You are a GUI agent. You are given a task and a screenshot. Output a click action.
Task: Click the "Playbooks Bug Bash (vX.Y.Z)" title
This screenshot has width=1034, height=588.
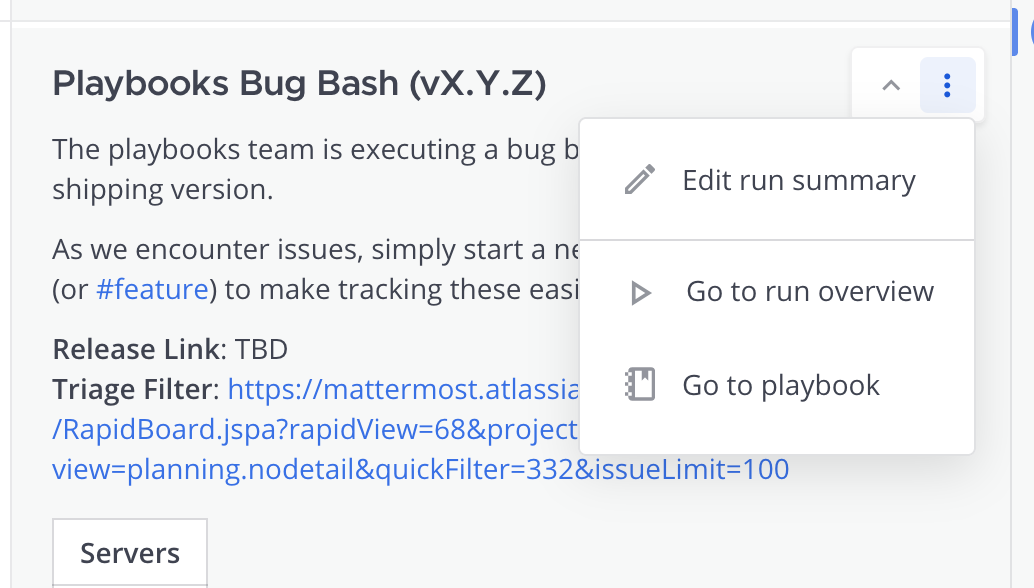click(299, 83)
